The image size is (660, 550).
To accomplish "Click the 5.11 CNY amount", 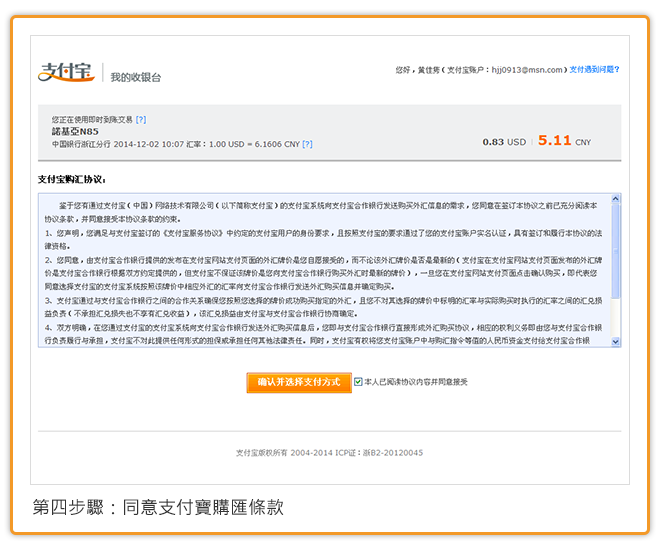I will pyautogui.click(x=564, y=140).
